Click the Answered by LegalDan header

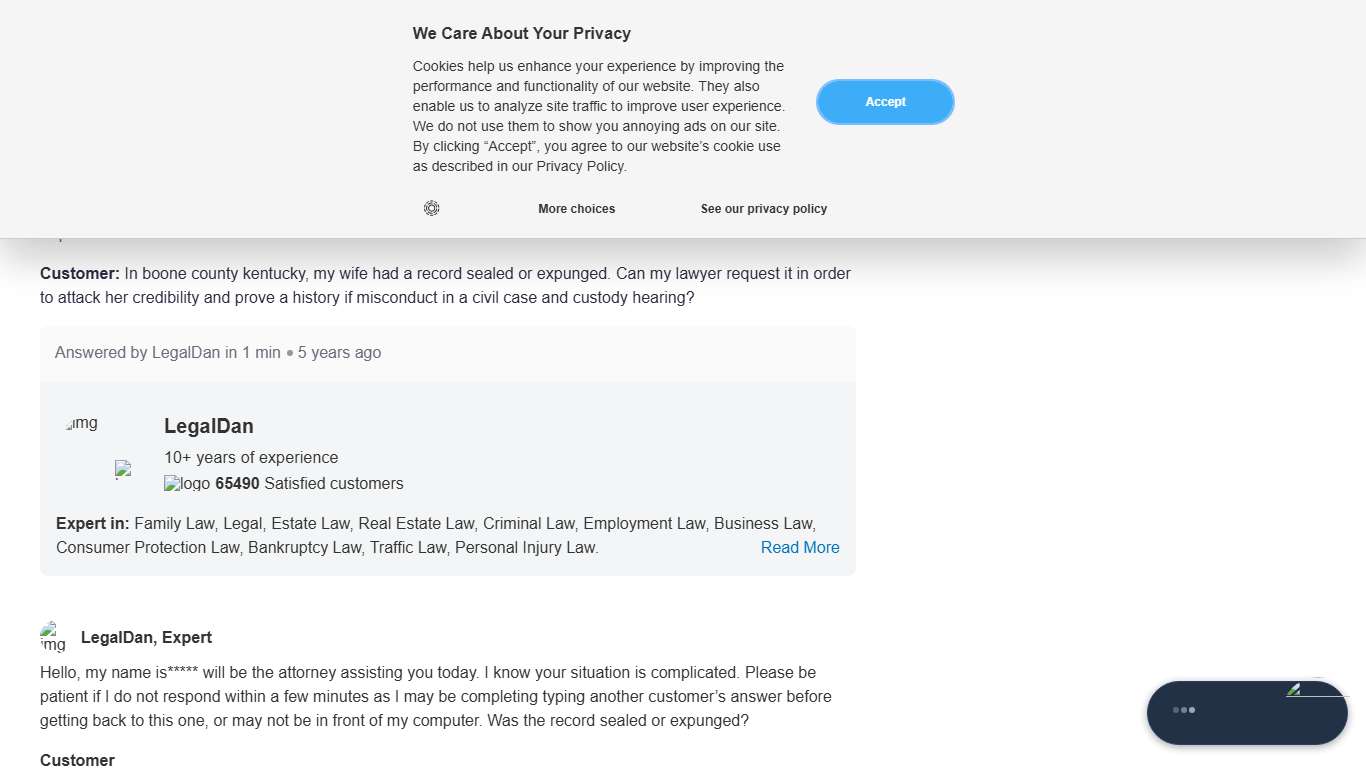tap(218, 353)
